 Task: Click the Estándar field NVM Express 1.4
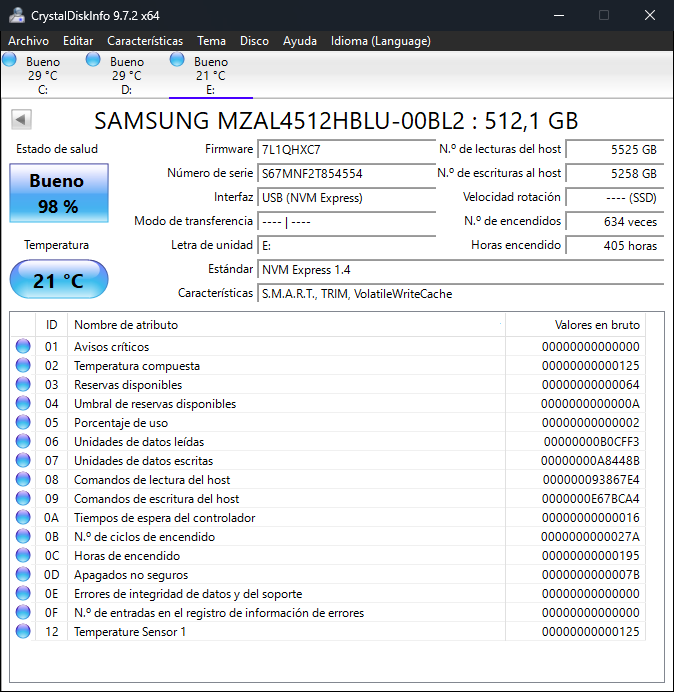(461, 269)
